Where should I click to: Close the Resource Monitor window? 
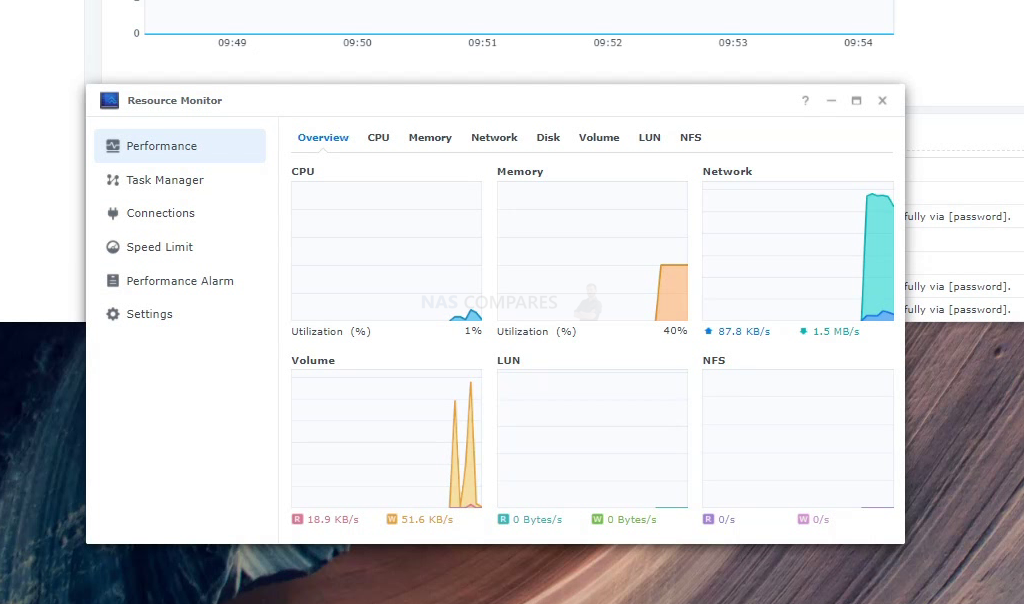pyautogui.click(x=882, y=101)
